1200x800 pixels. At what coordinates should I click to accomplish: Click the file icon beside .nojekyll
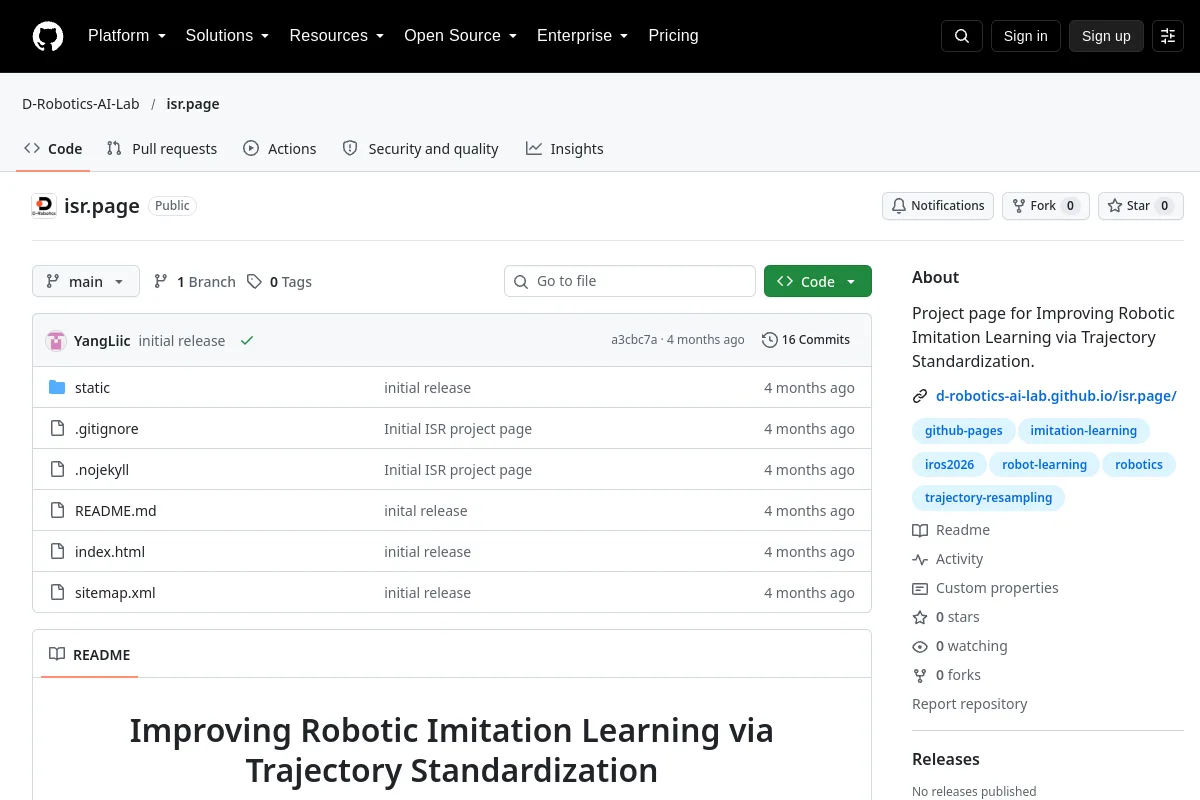point(57,470)
